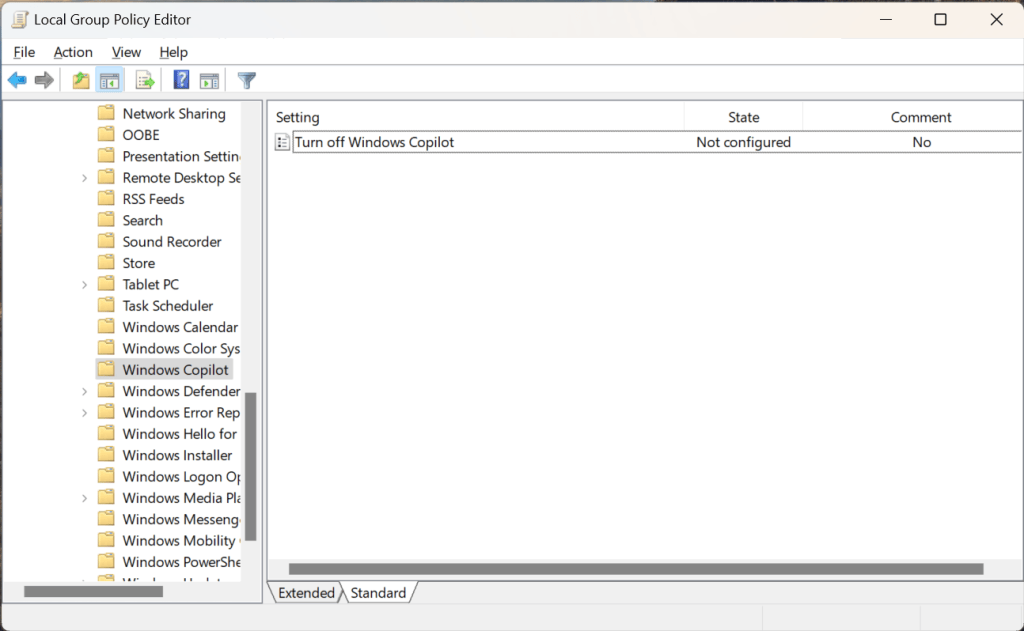This screenshot has height=631, width=1024.
Task: Click the Filter icon on the toolbar
Action: (246, 79)
